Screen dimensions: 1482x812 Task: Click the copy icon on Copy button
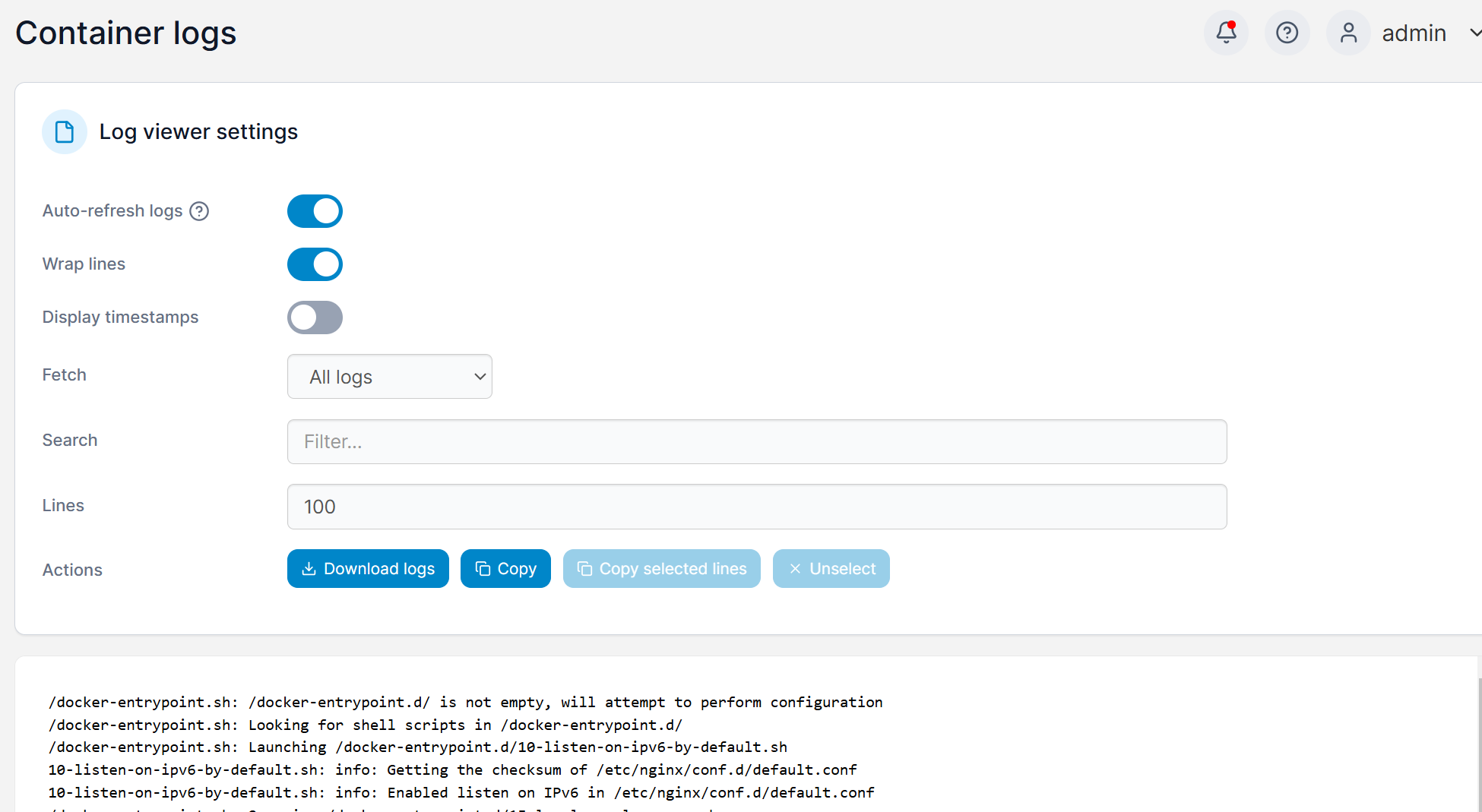pos(483,569)
